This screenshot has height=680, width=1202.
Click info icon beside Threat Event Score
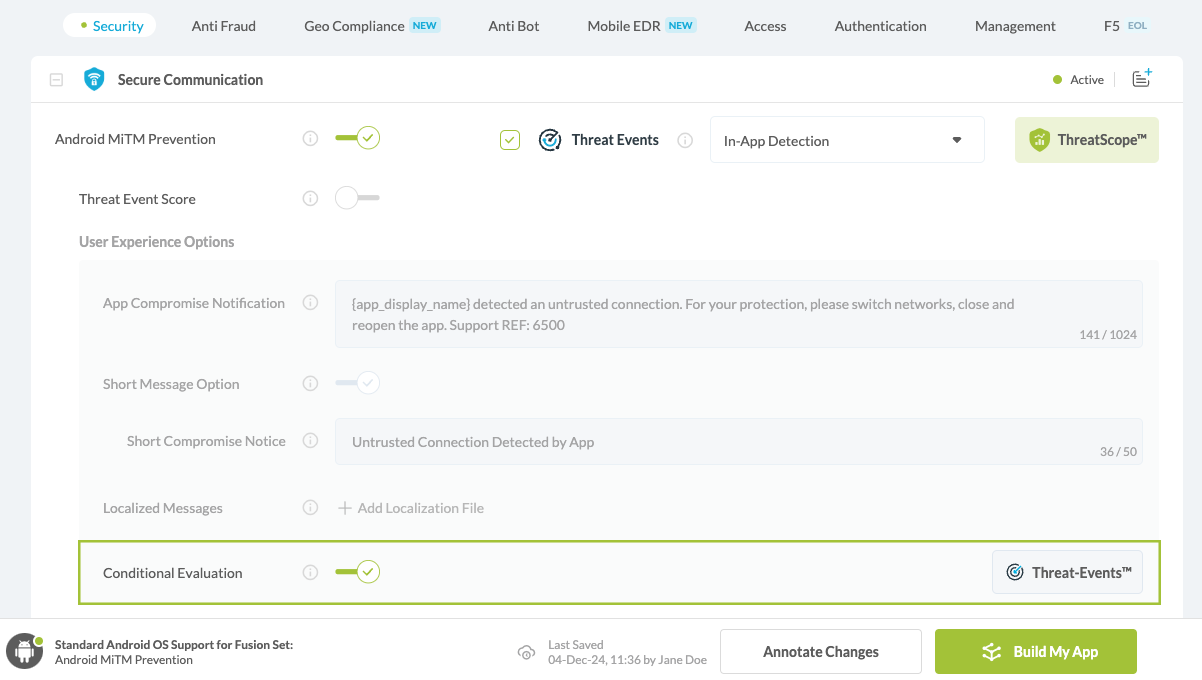point(310,199)
